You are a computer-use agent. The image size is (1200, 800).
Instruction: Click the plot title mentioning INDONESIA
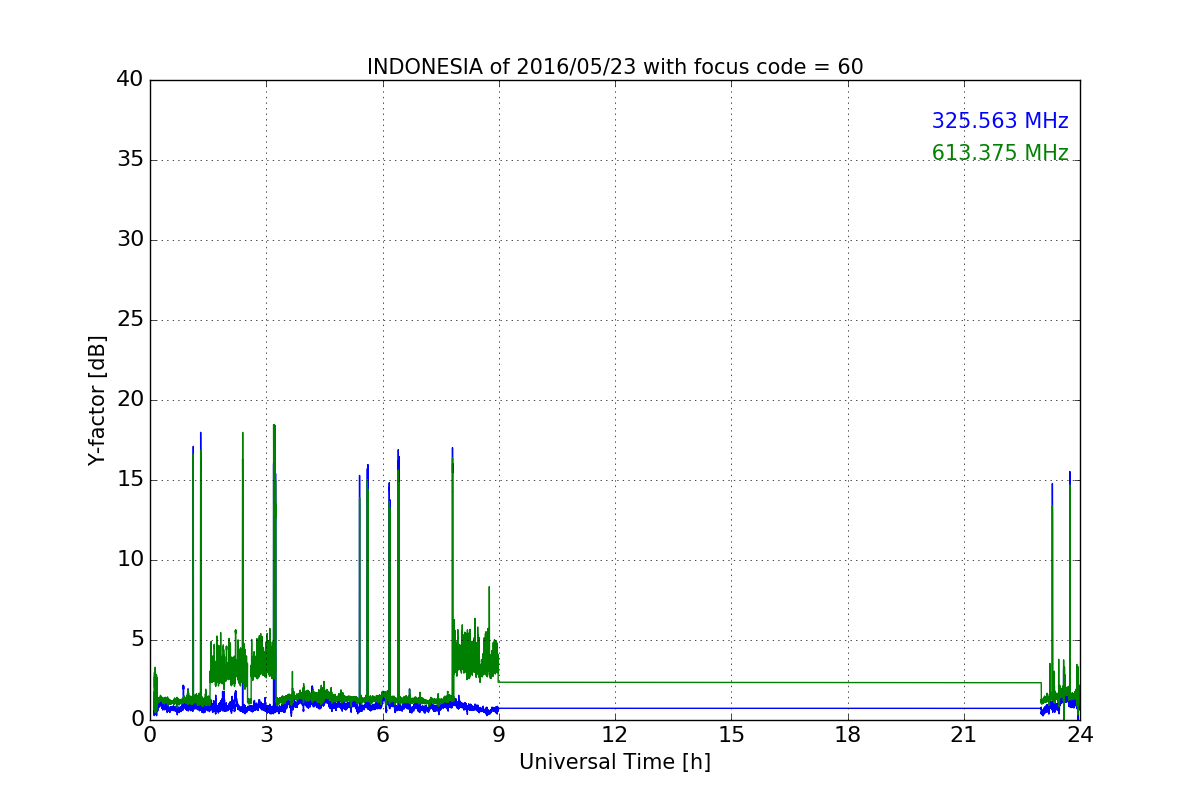pyautogui.click(x=615, y=67)
